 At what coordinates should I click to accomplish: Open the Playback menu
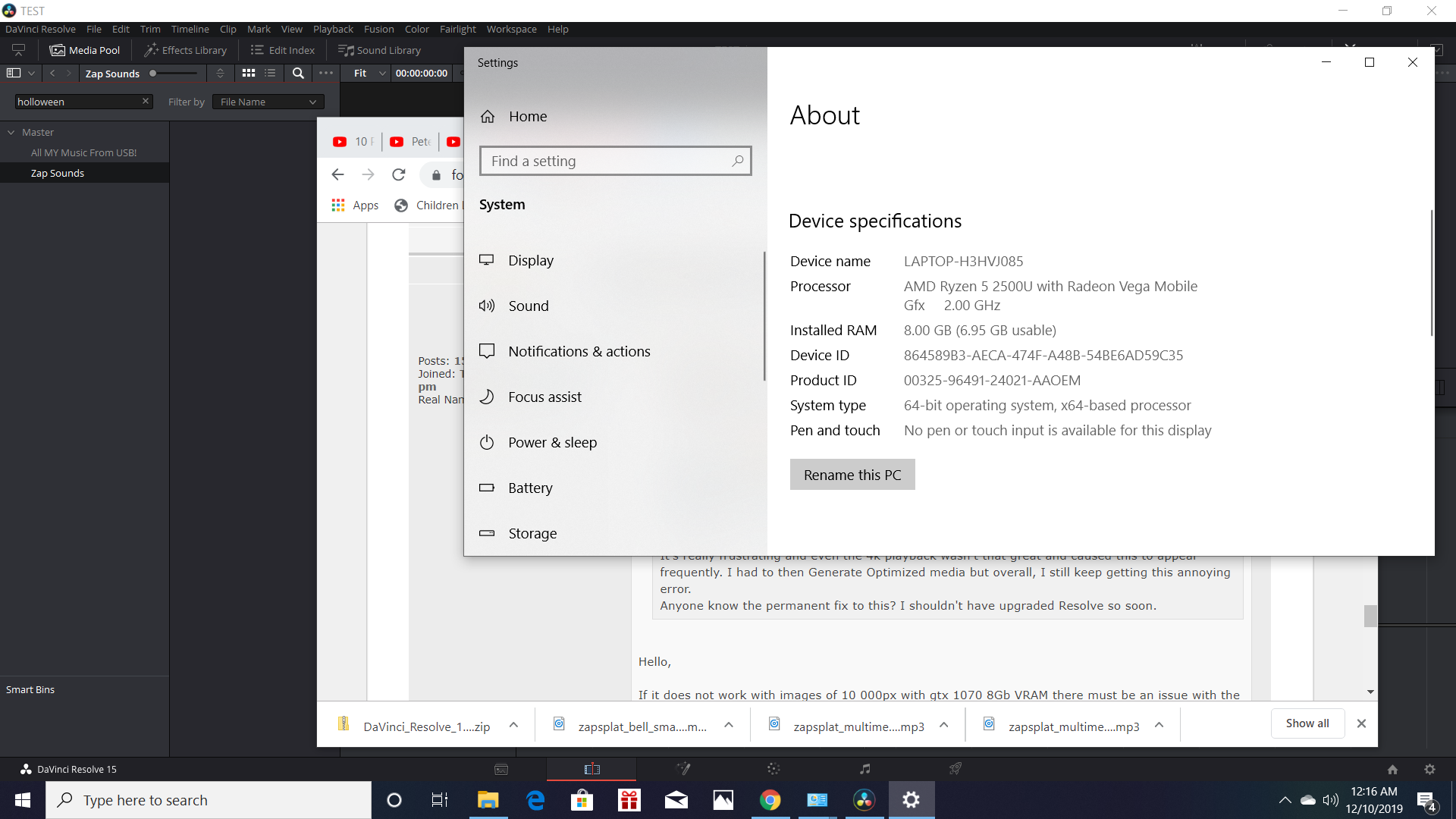tap(333, 29)
